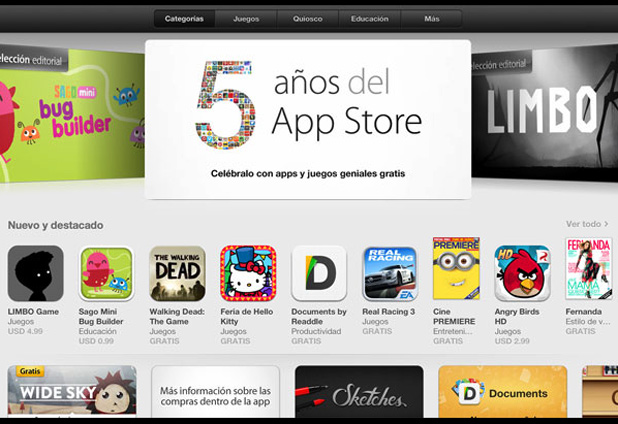
Task: Open the Sago Mini Bug Builder icon
Action: pyautogui.click(x=106, y=273)
